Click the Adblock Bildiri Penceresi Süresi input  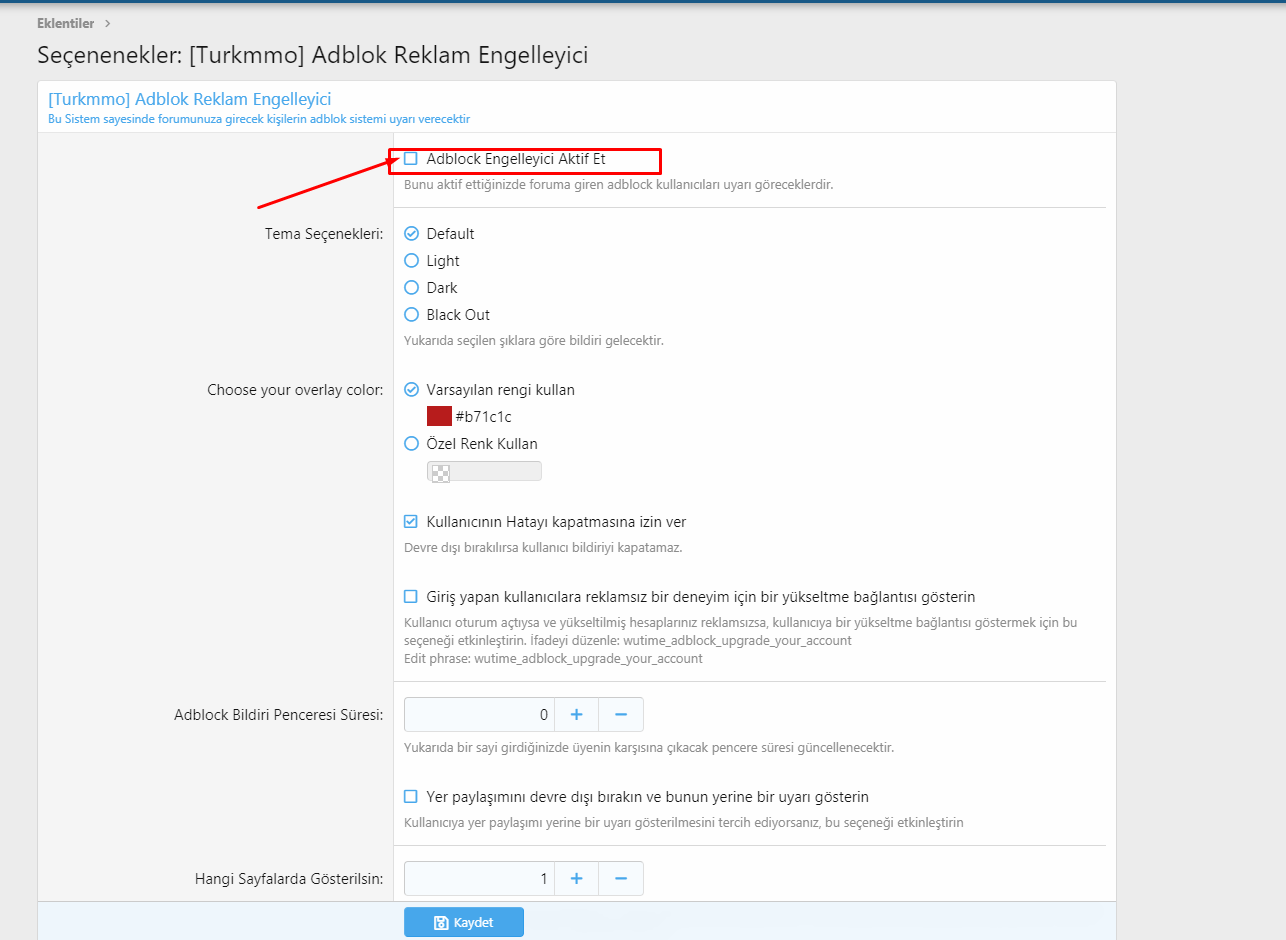point(479,714)
